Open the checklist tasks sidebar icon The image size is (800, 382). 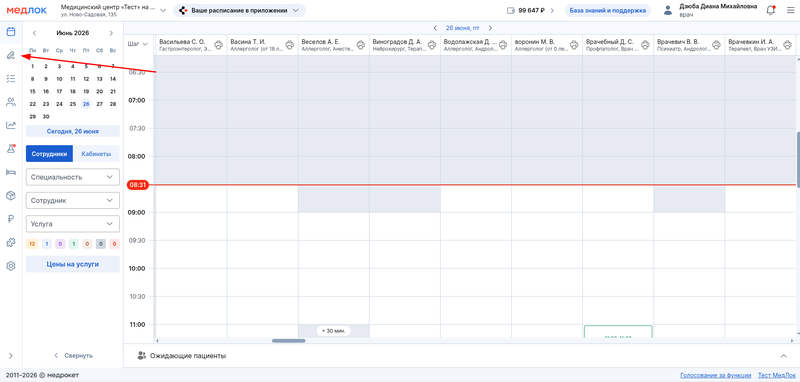(11, 79)
